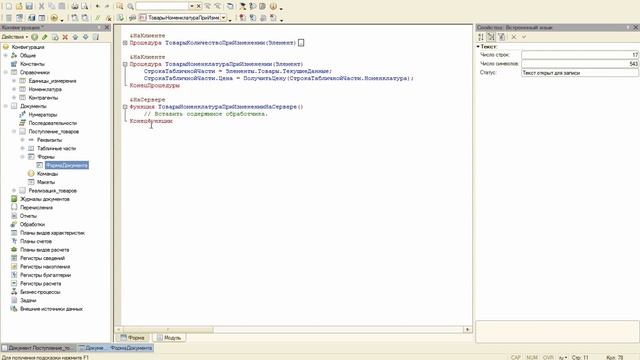This screenshot has width=640, height=360.
Task: Collapse the ТоварыНоменклатураПриИзменении procedure block
Action: point(125,64)
